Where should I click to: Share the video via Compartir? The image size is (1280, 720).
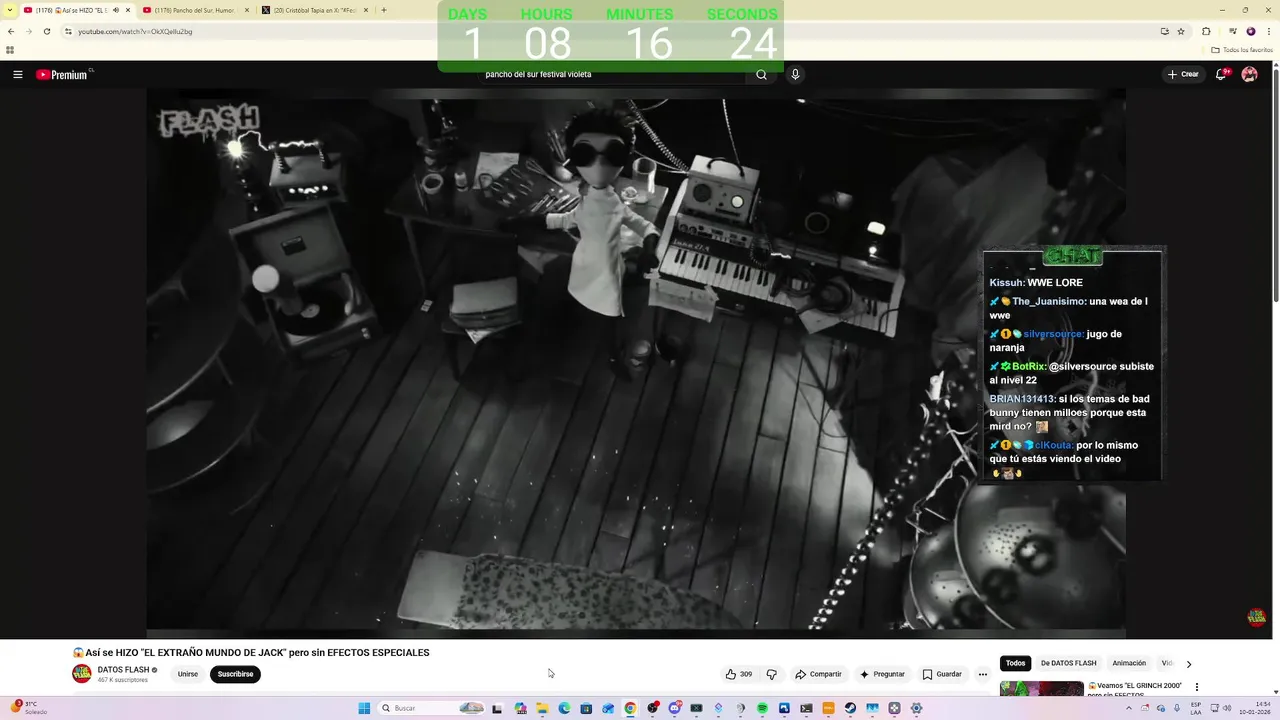818,674
